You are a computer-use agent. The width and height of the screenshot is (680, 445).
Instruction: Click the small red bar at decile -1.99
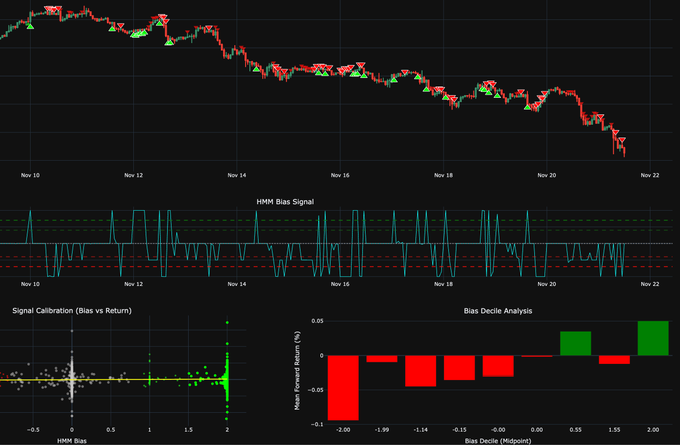point(382,358)
